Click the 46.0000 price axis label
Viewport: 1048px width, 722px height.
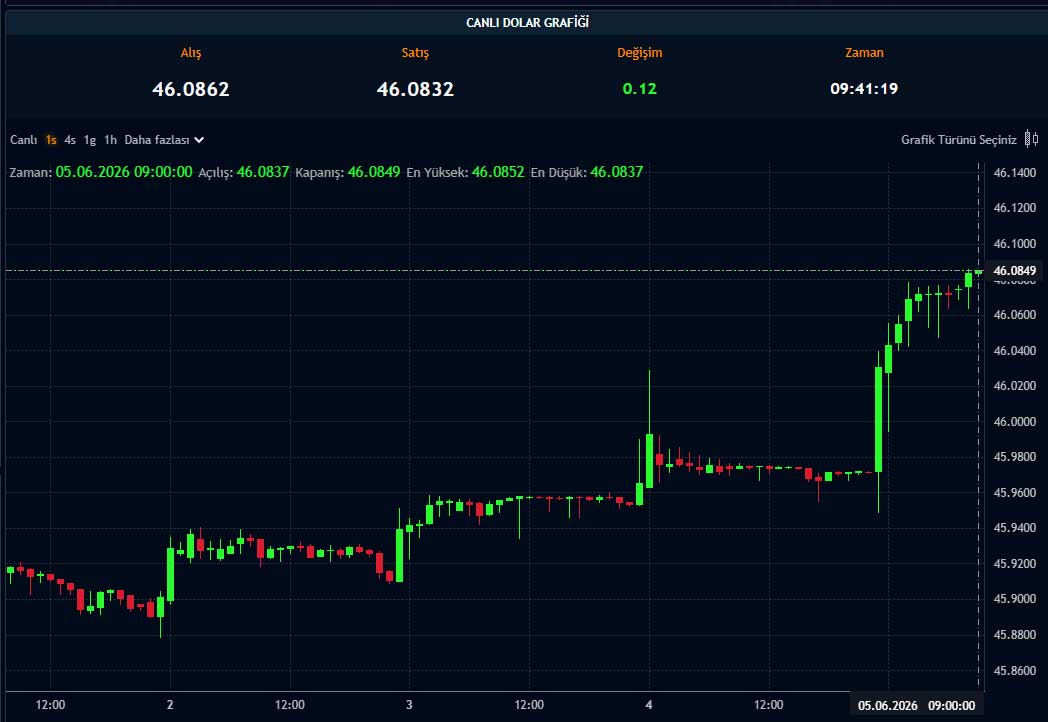pyautogui.click(x=1015, y=421)
